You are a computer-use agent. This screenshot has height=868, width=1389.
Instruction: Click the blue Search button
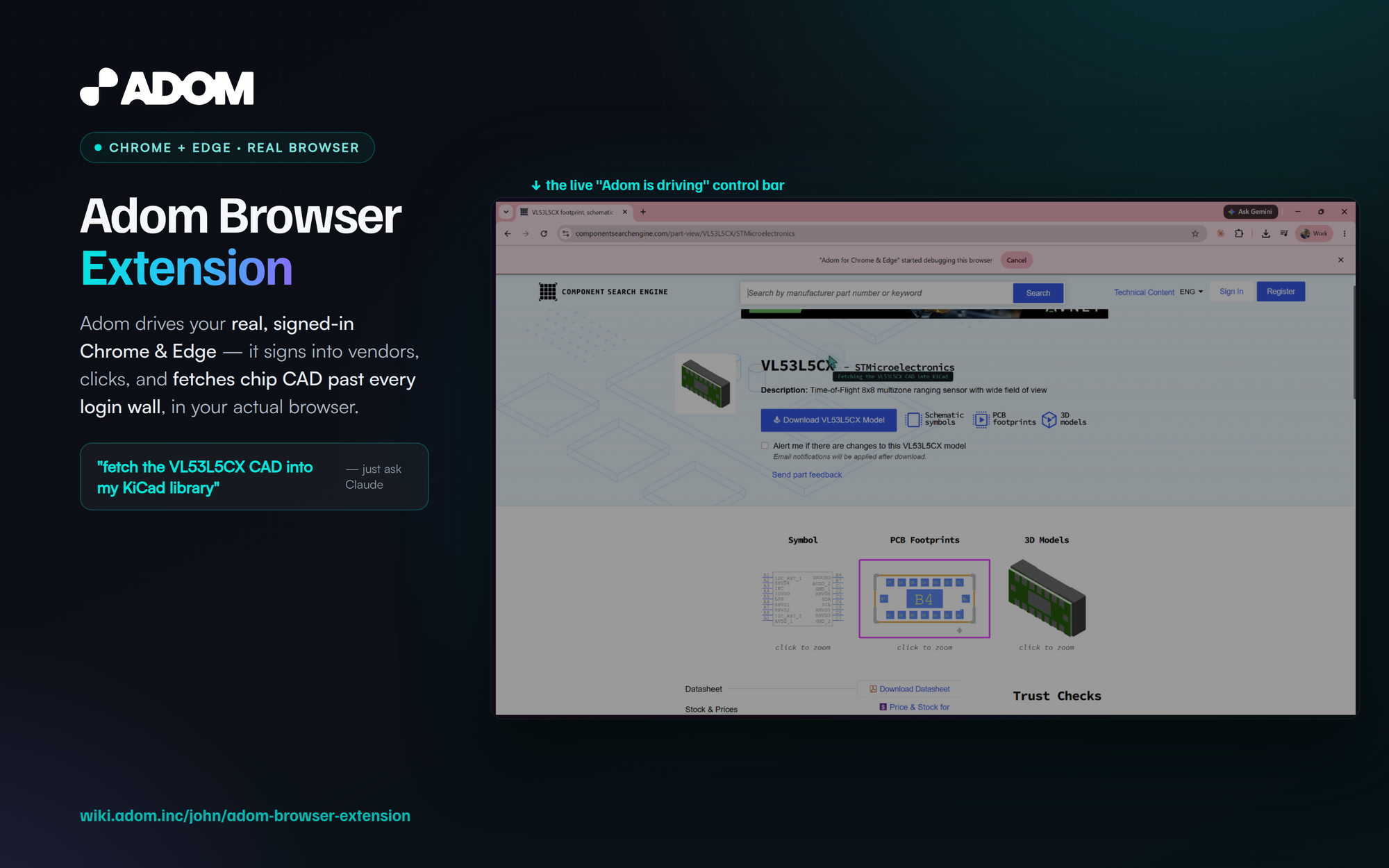pyautogui.click(x=1038, y=293)
